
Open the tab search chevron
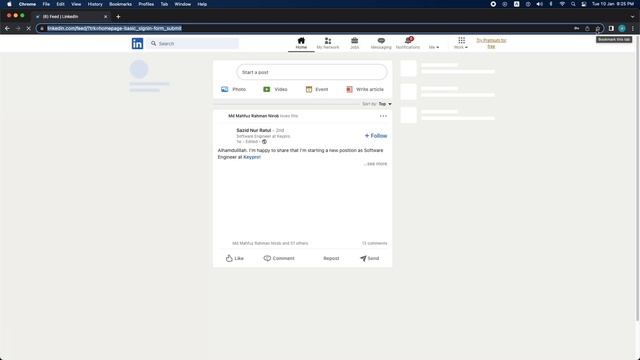[632, 17]
